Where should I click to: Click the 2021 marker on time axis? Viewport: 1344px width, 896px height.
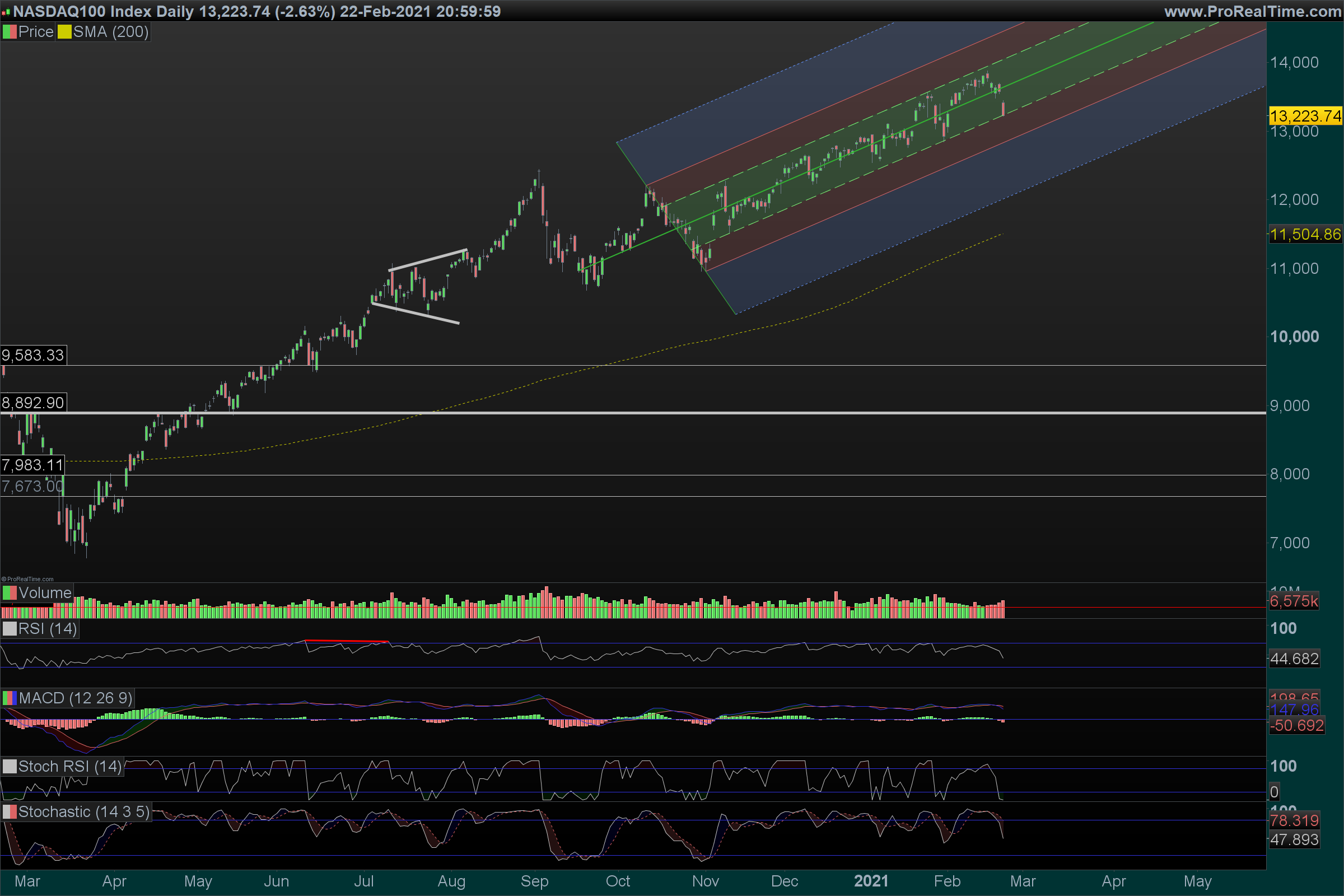[x=871, y=881]
